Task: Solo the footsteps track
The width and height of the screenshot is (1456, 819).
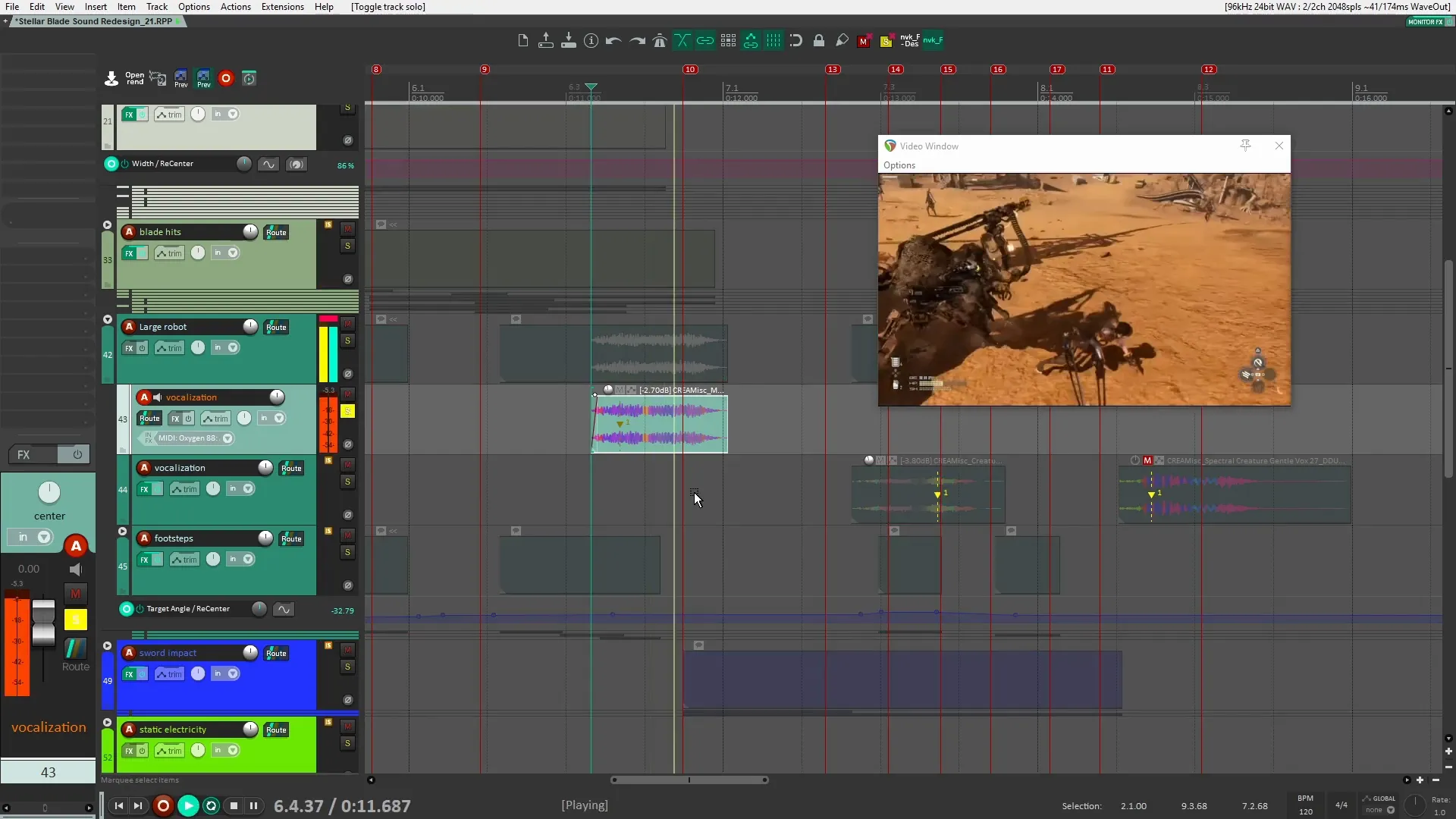Action: coord(348,551)
